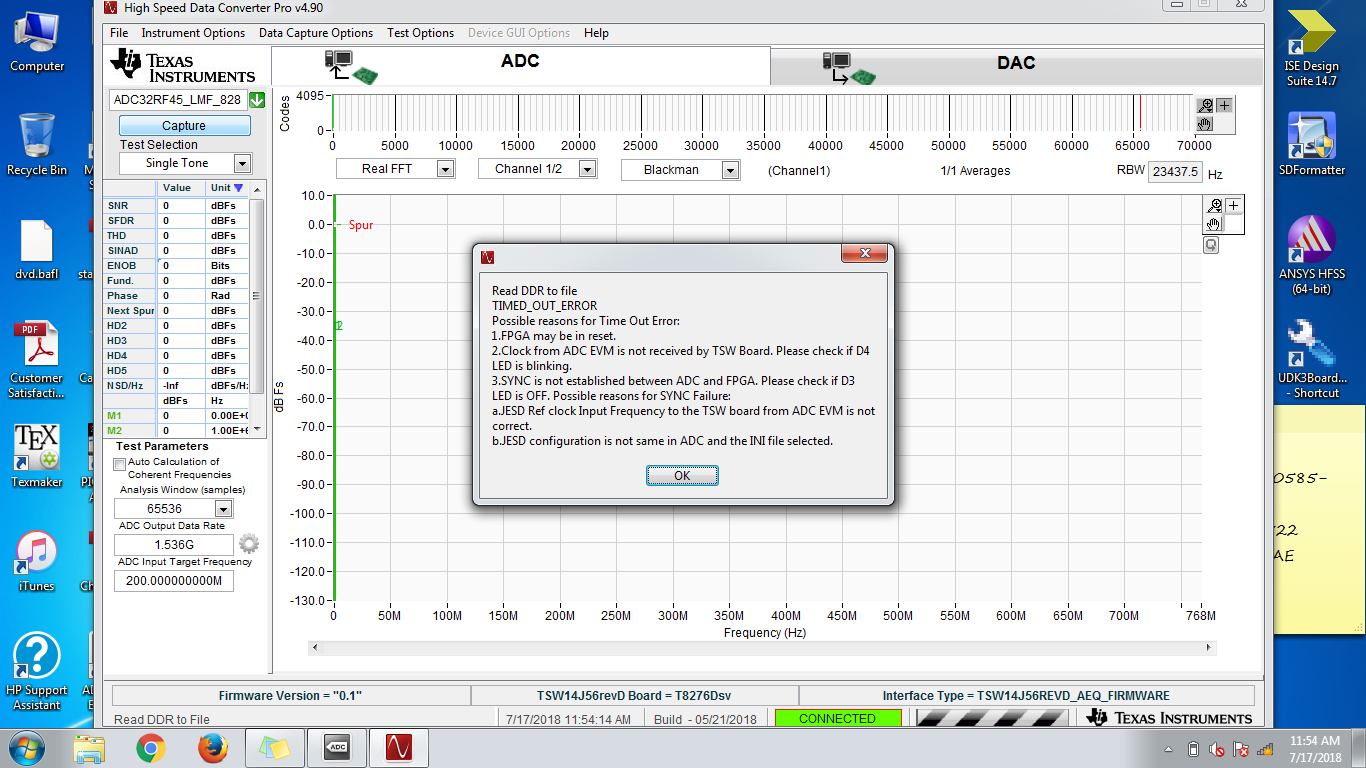Screen dimensions: 1366x768
Task: Show hidden system tray icons
Action: 1169,749
